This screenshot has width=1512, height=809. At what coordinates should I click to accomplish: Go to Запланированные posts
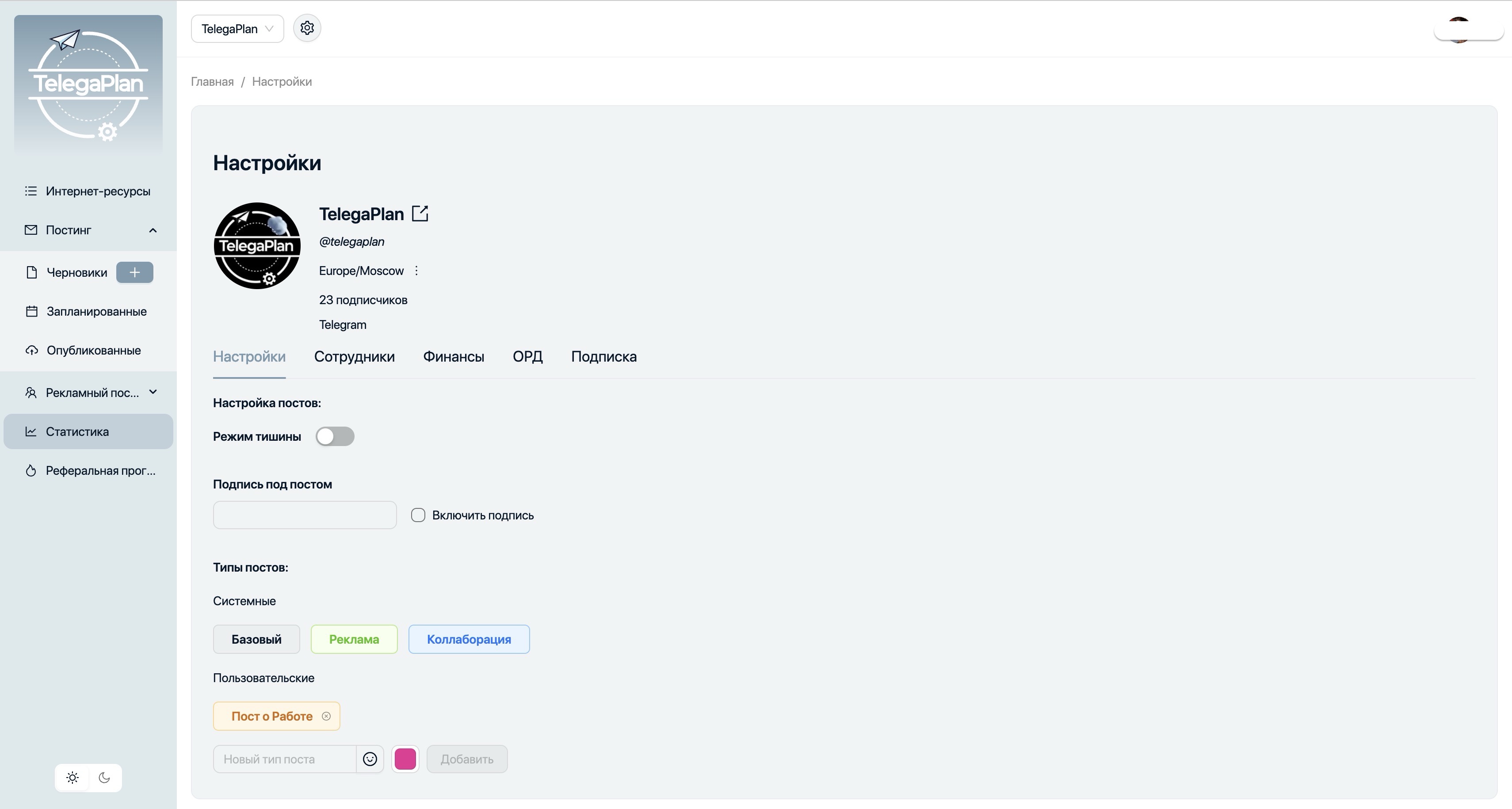(x=88, y=312)
